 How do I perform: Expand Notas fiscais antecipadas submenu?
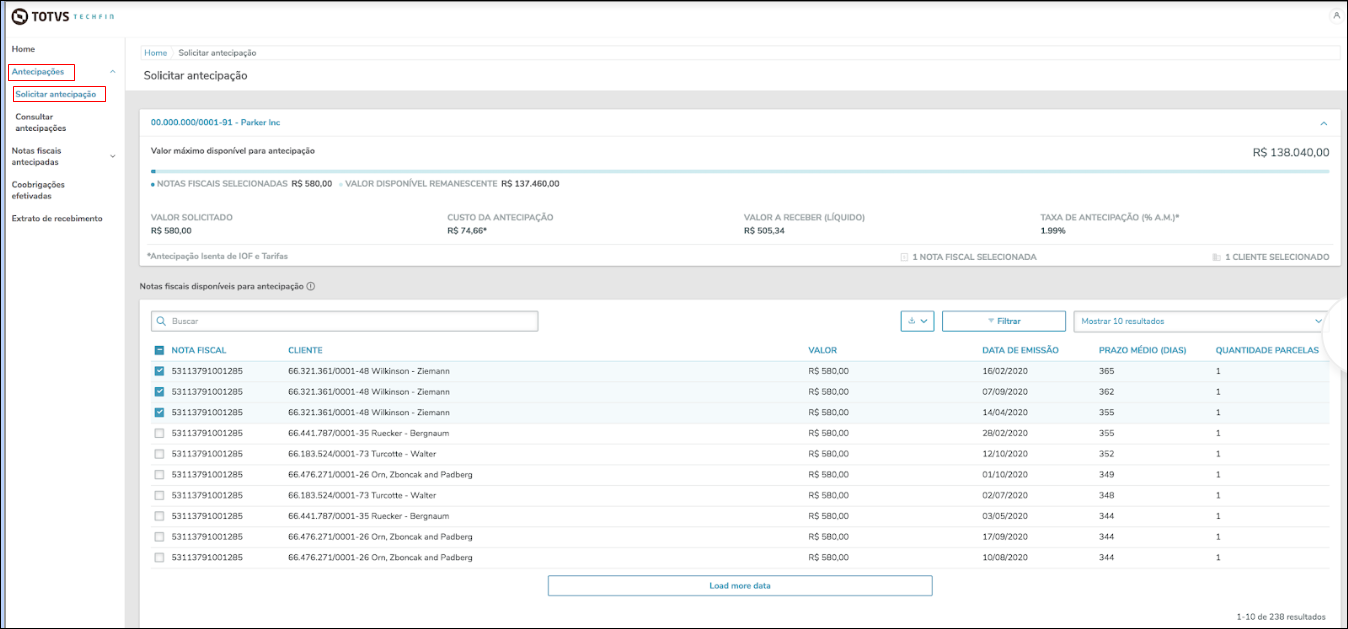[113, 156]
